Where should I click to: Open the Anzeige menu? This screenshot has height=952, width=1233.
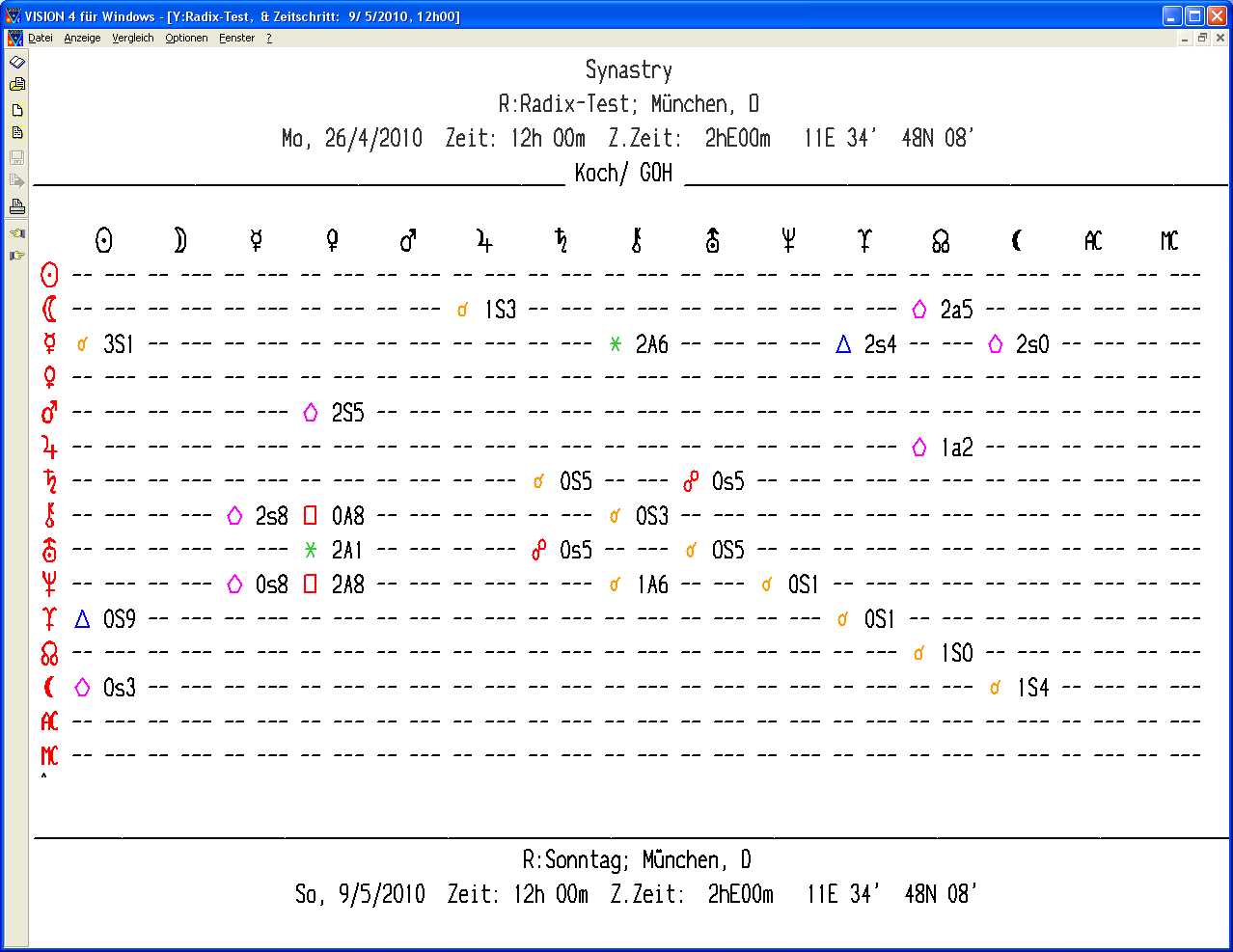click(82, 39)
